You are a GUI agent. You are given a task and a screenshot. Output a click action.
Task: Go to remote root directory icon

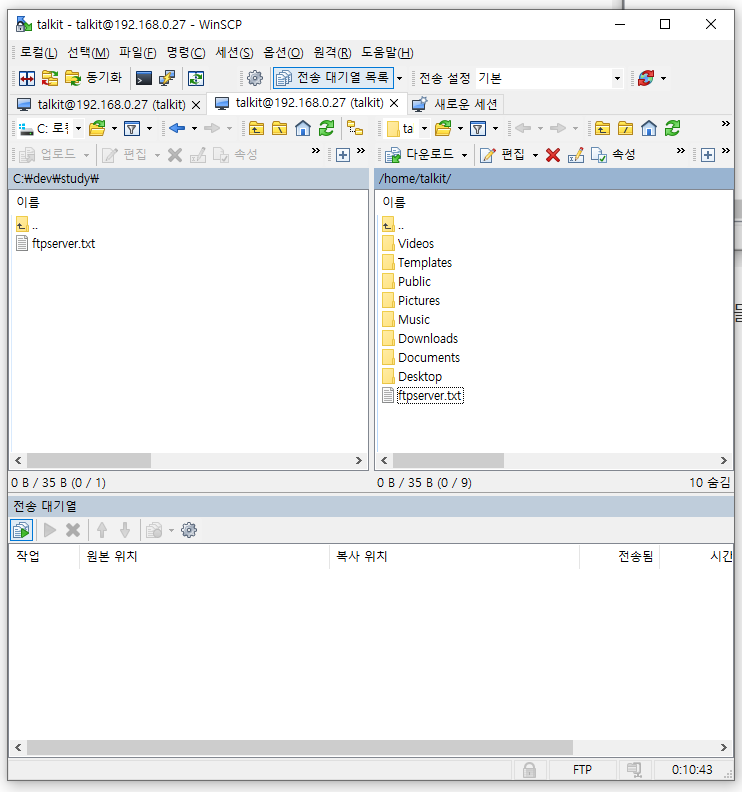[x=625, y=129]
